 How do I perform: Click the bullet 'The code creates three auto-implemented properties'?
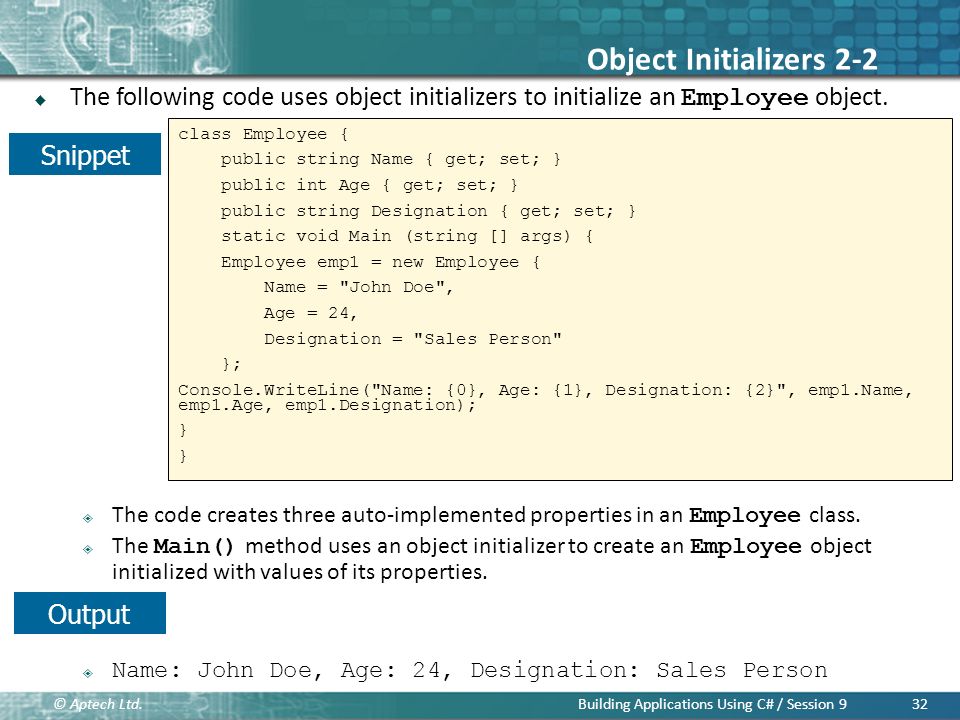486,515
